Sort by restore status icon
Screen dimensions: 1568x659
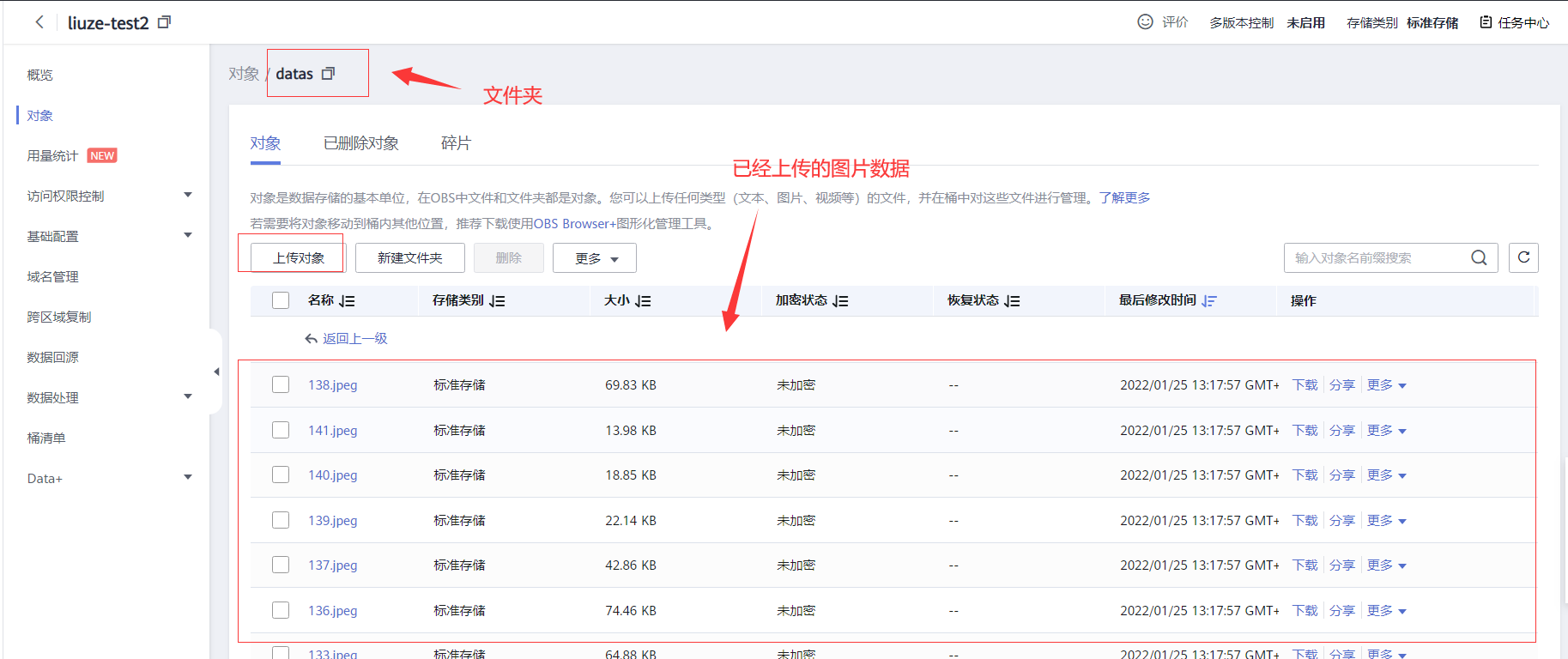coord(1012,301)
